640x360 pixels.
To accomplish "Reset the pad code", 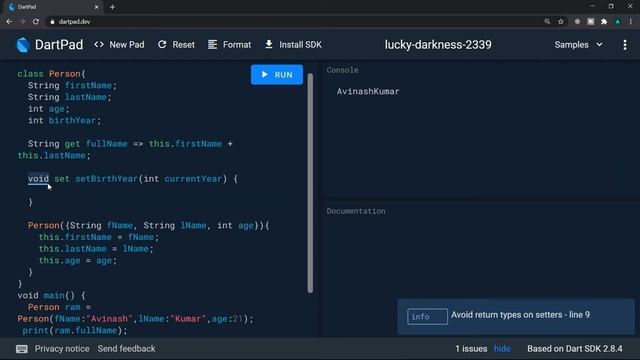I will pyautogui.click(x=176, y=45).
